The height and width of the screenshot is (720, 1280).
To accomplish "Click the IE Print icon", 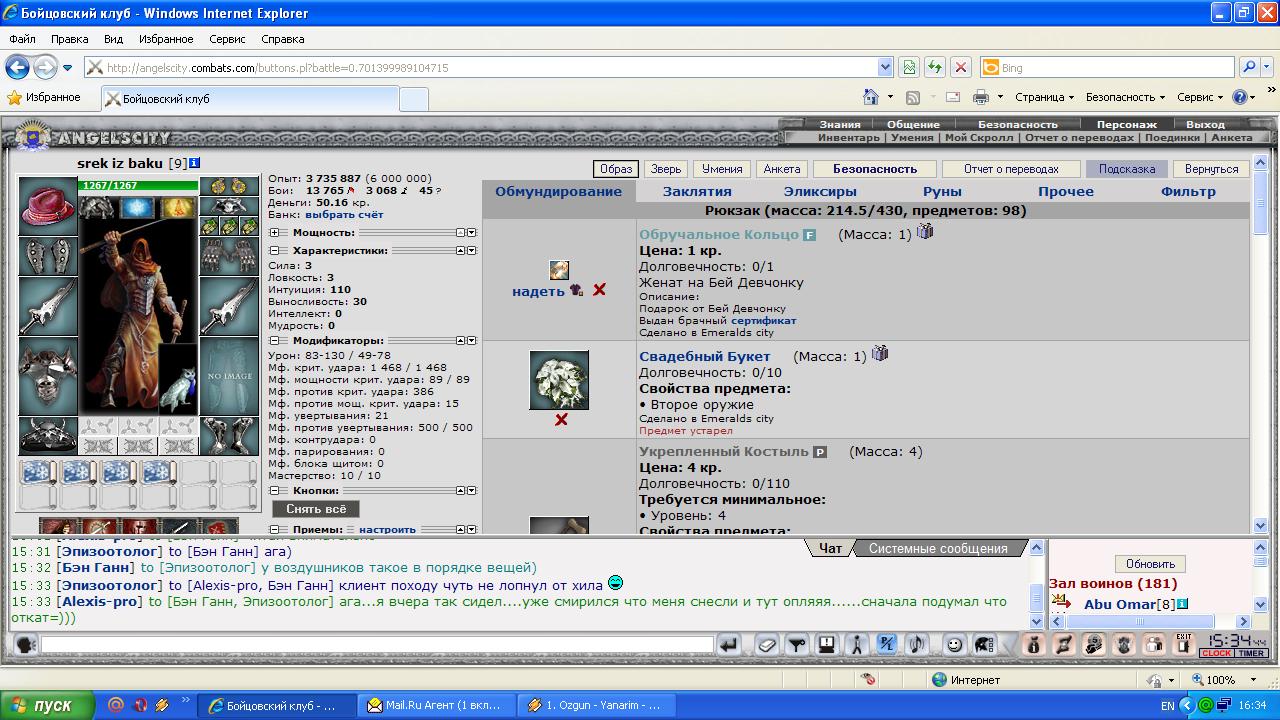I will (981, 97).
